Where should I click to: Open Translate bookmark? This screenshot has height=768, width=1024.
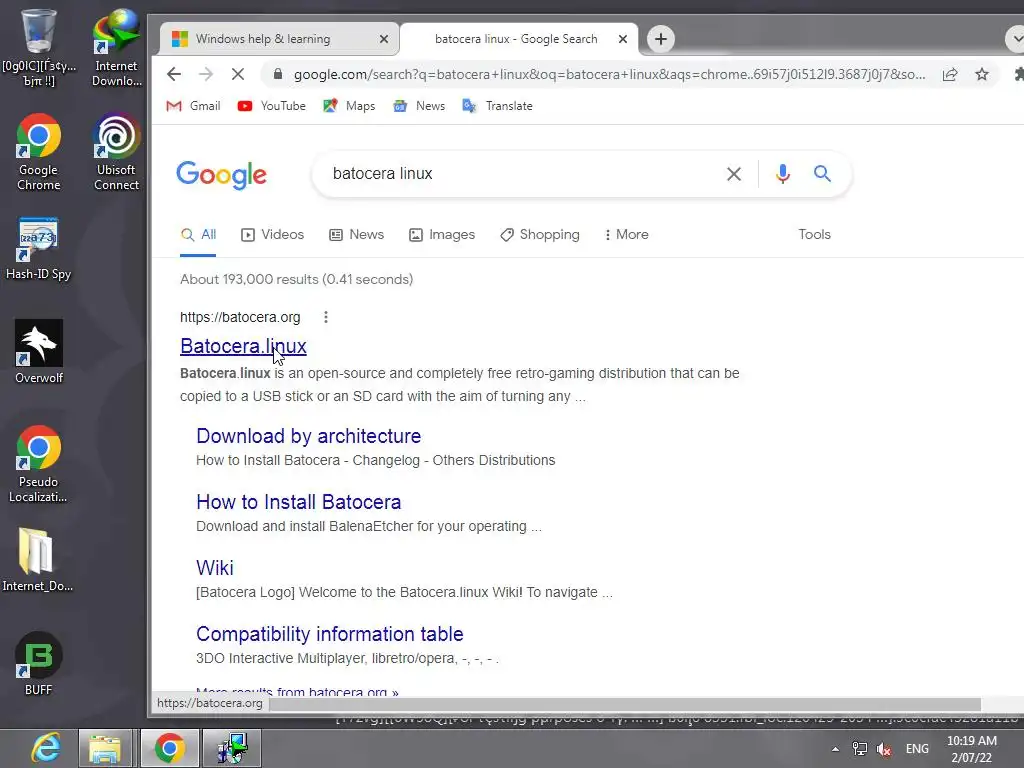tap(497, 106)
